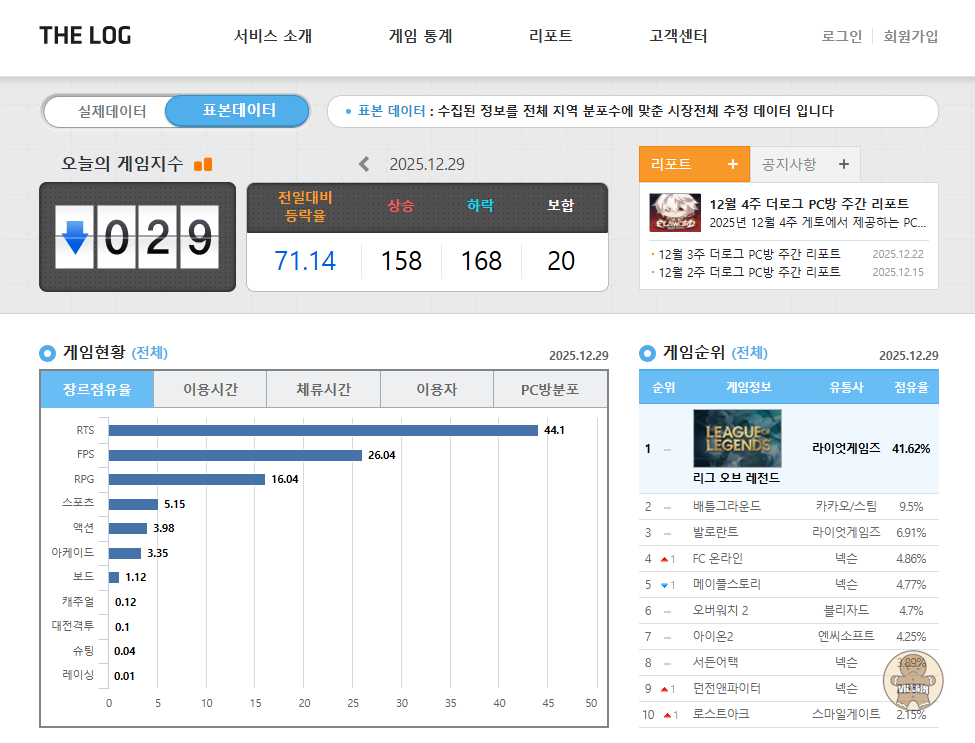Select the 표본데이터 toggle option

[x=239, y=111]
